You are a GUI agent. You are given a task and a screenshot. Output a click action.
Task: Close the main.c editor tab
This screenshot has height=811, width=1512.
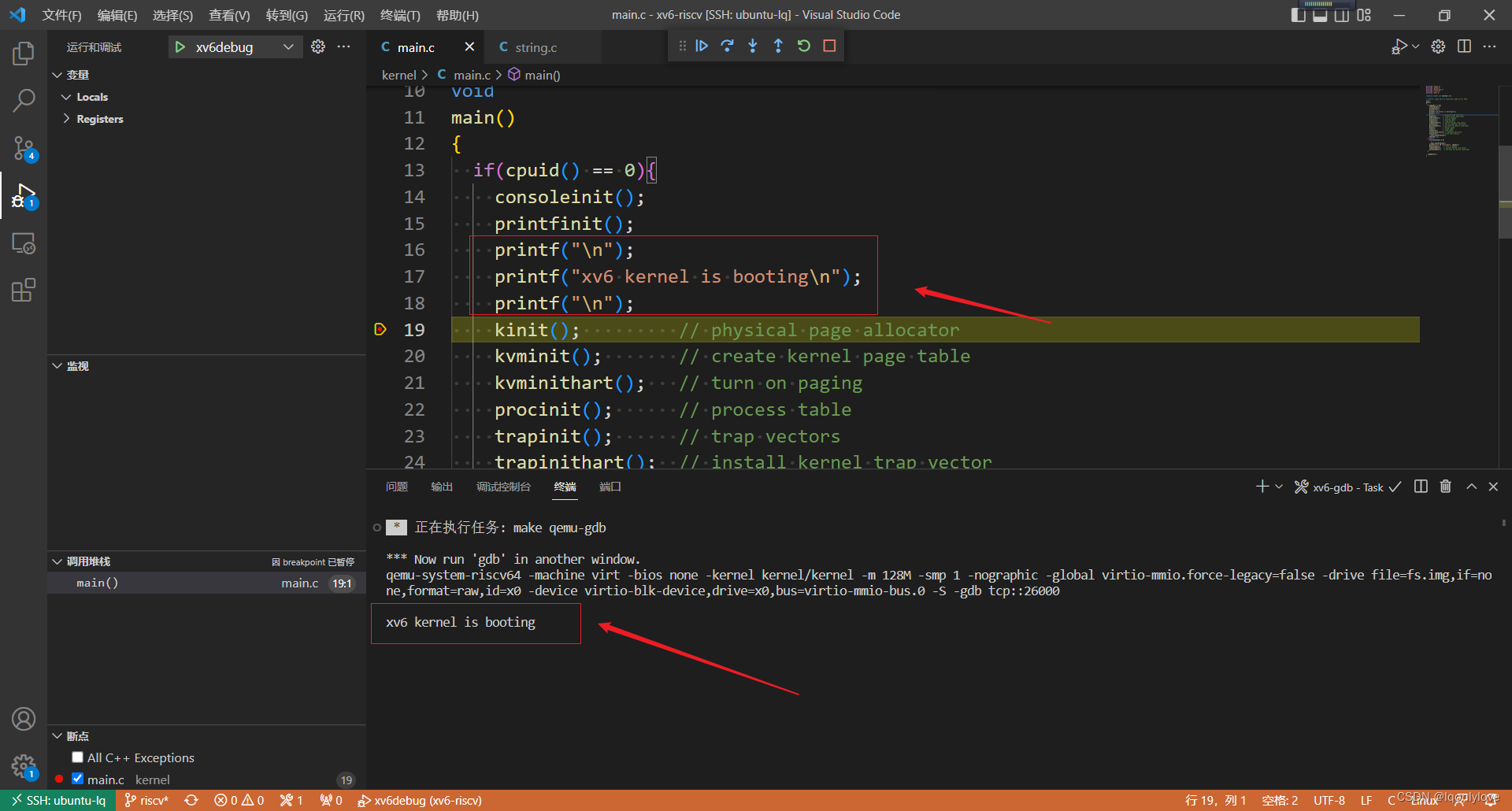(469, 47)
